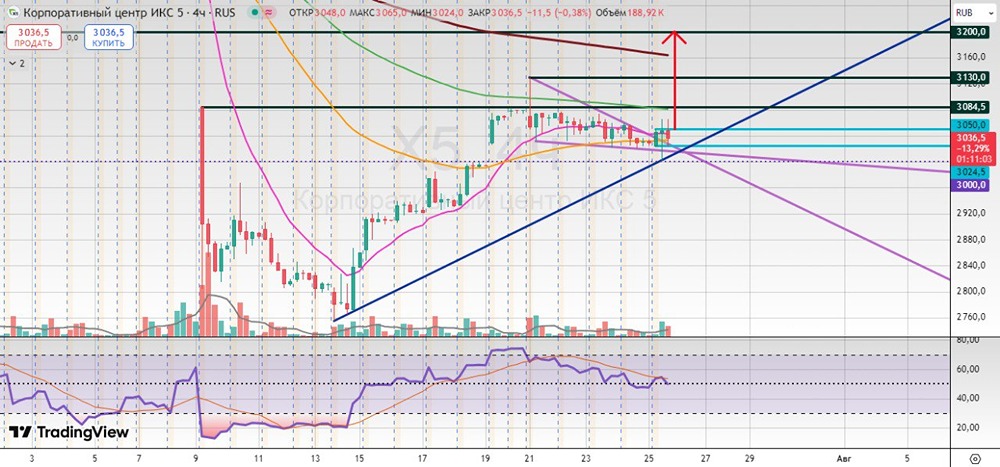
Task: Click the X5 symbol logo icon
Action: point(13,12)
